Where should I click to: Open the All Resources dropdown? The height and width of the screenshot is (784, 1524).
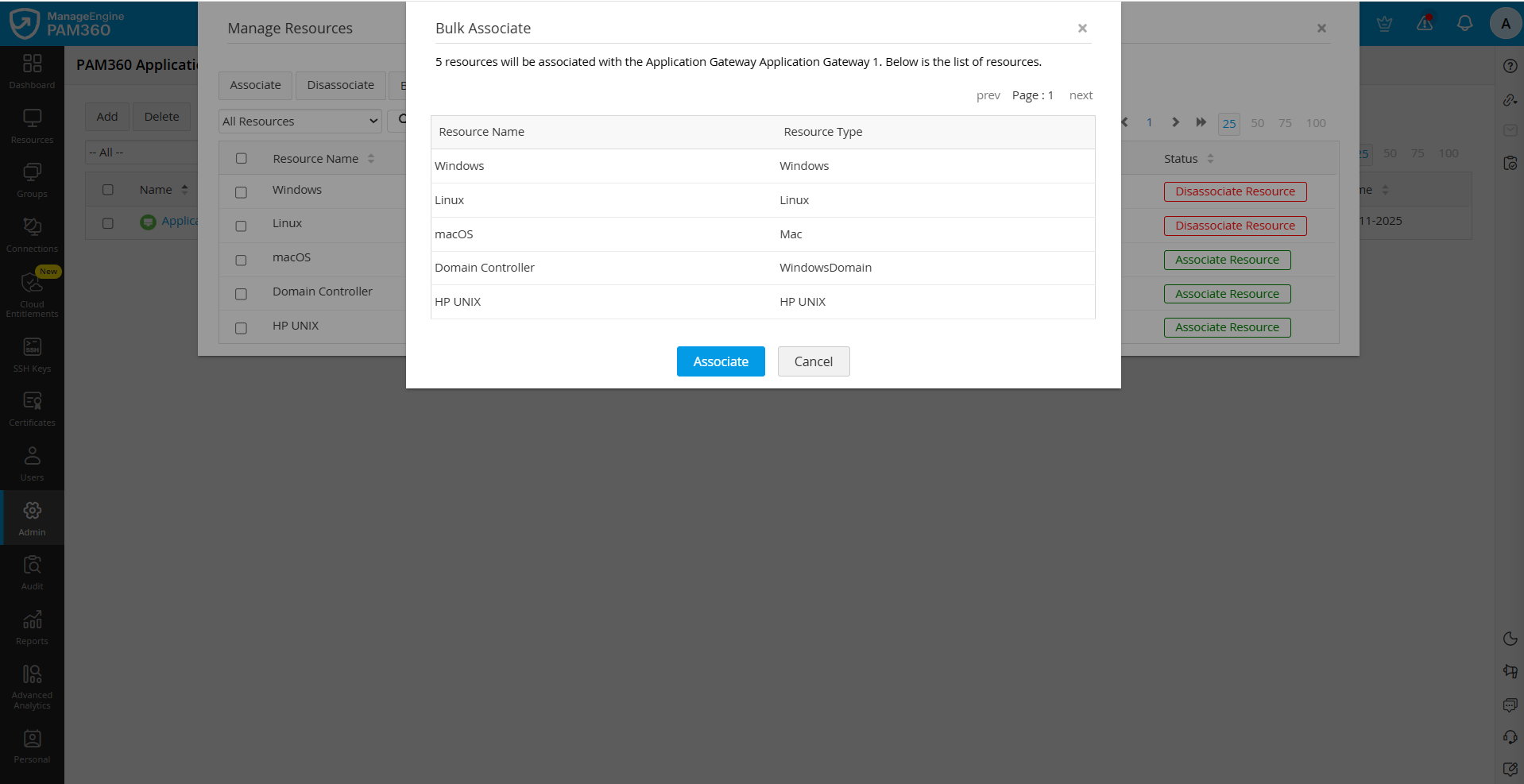pos(300,122)
